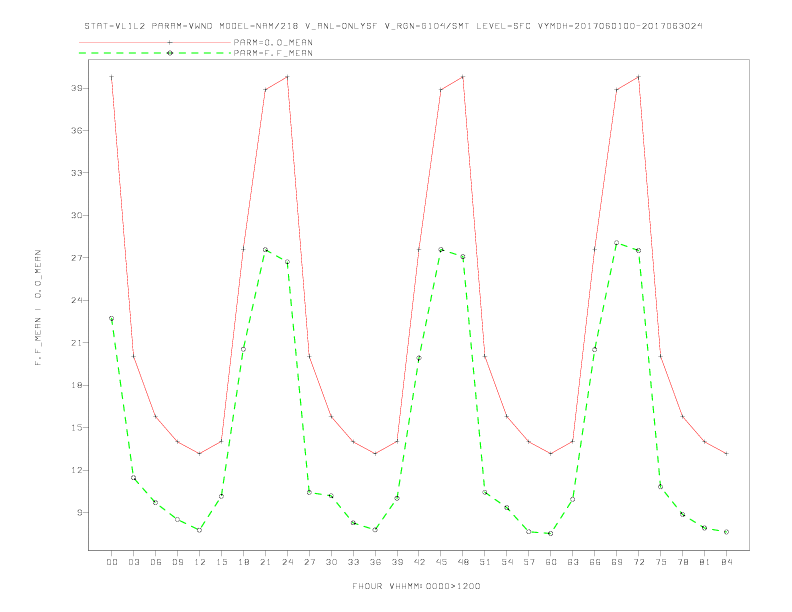
Task: Click the green F.F_MEAN point at hour 60
Action: [x=551, y=533]
